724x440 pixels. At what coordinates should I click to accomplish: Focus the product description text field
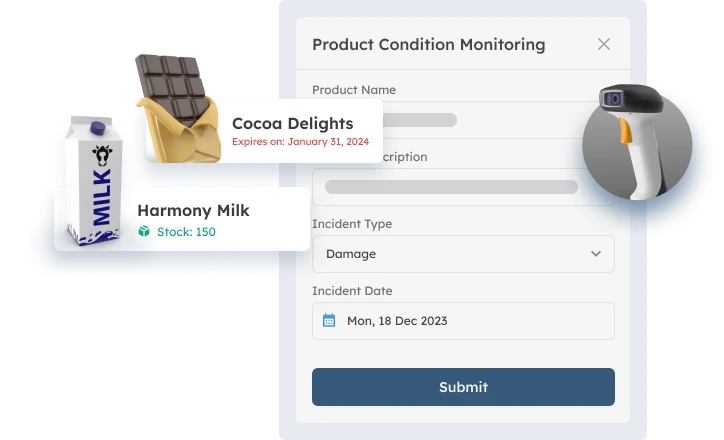462,187
